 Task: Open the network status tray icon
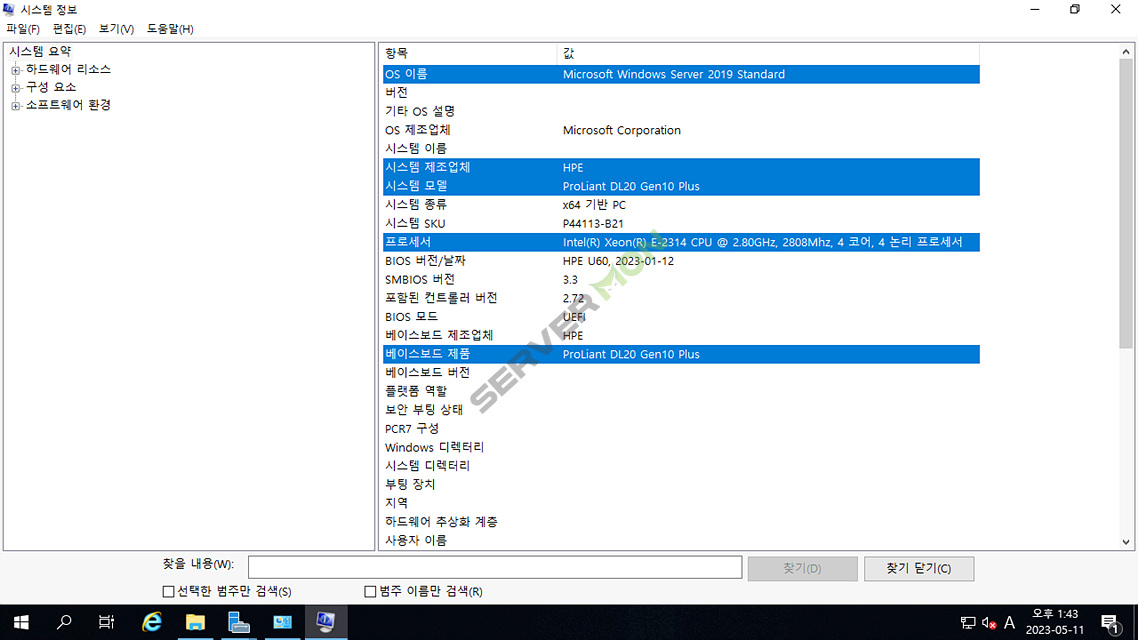(967, 623)
